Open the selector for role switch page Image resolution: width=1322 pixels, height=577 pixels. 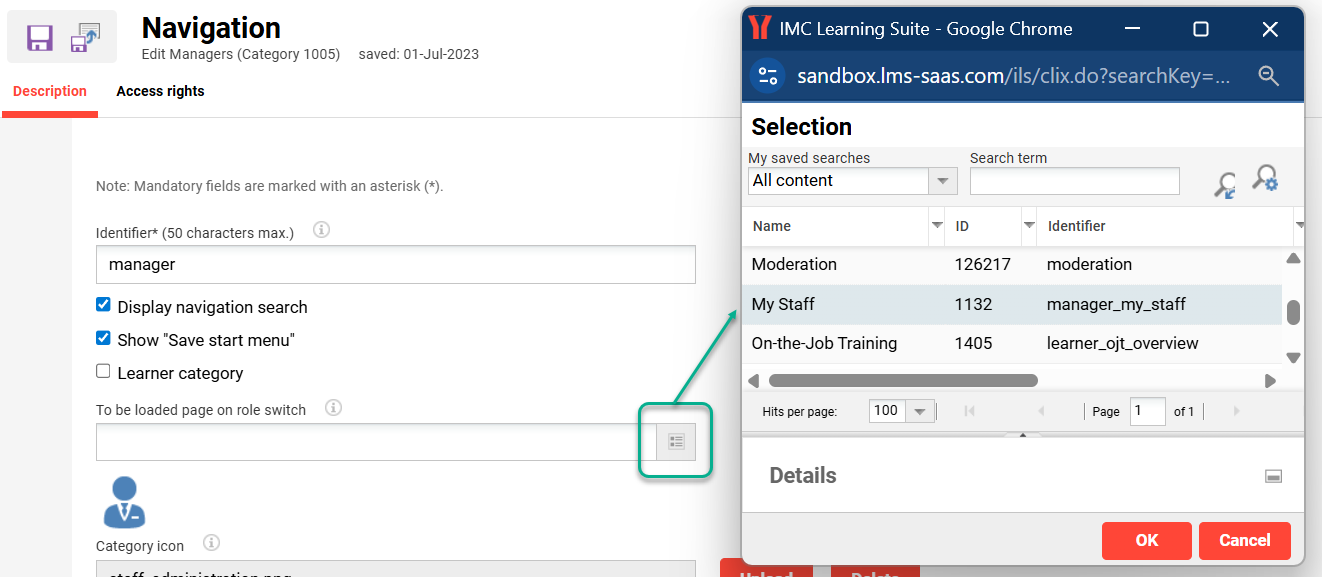pyautogui.click(x=677, y=441)
